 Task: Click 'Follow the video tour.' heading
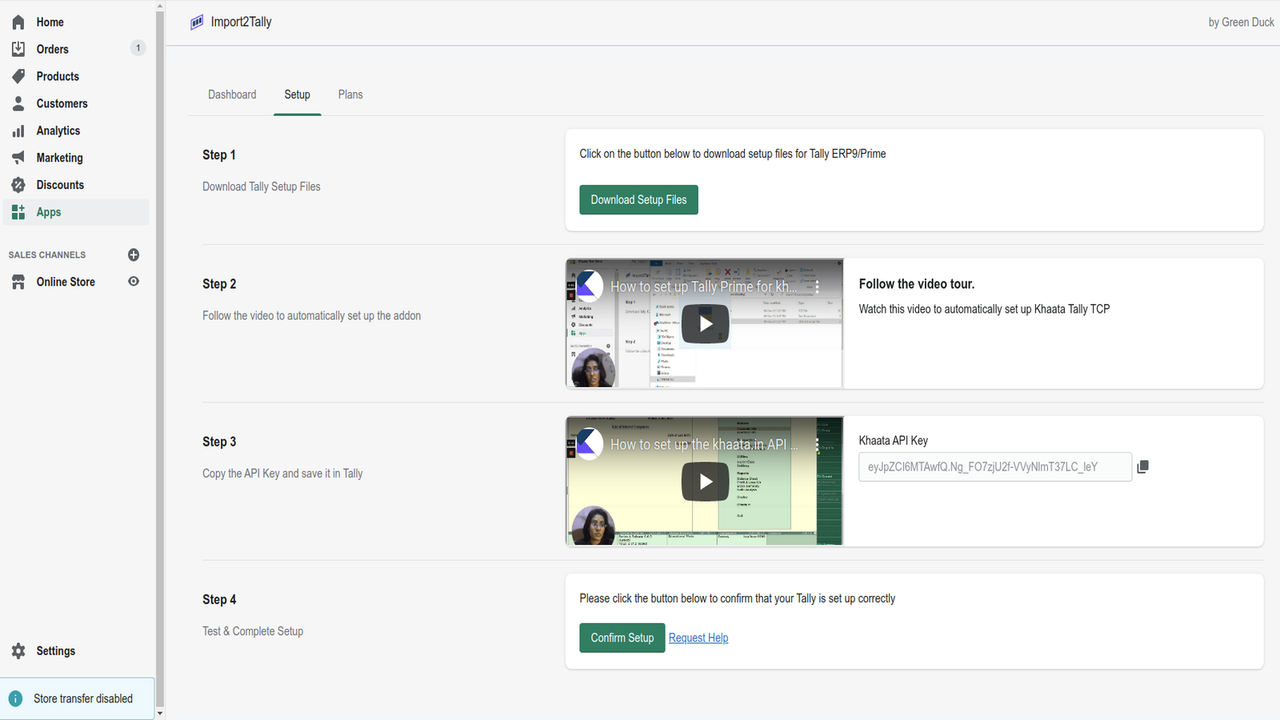(917, 284)
